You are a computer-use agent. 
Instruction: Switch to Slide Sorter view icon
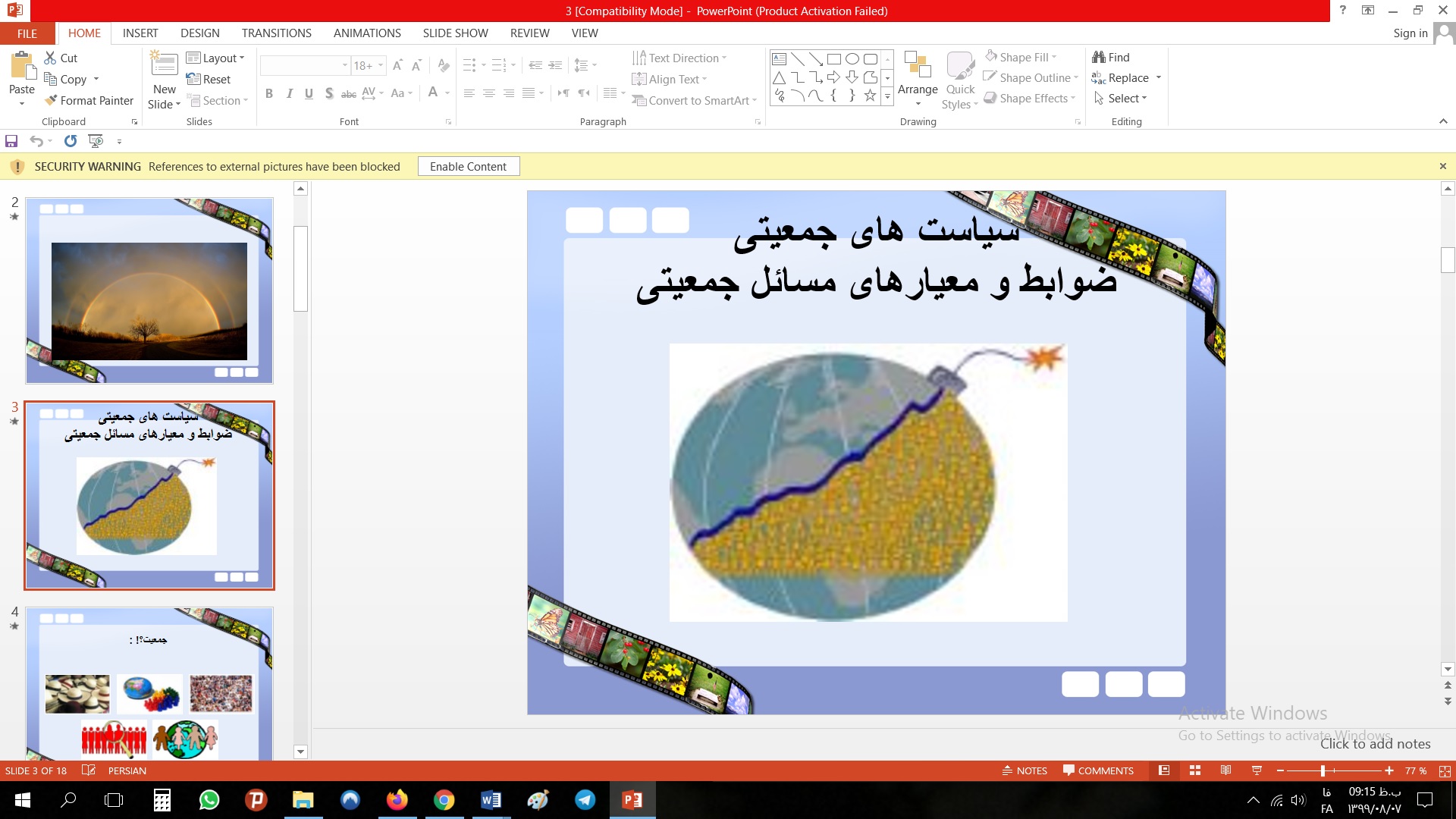pyautogui.click(x=1195, y=770)
